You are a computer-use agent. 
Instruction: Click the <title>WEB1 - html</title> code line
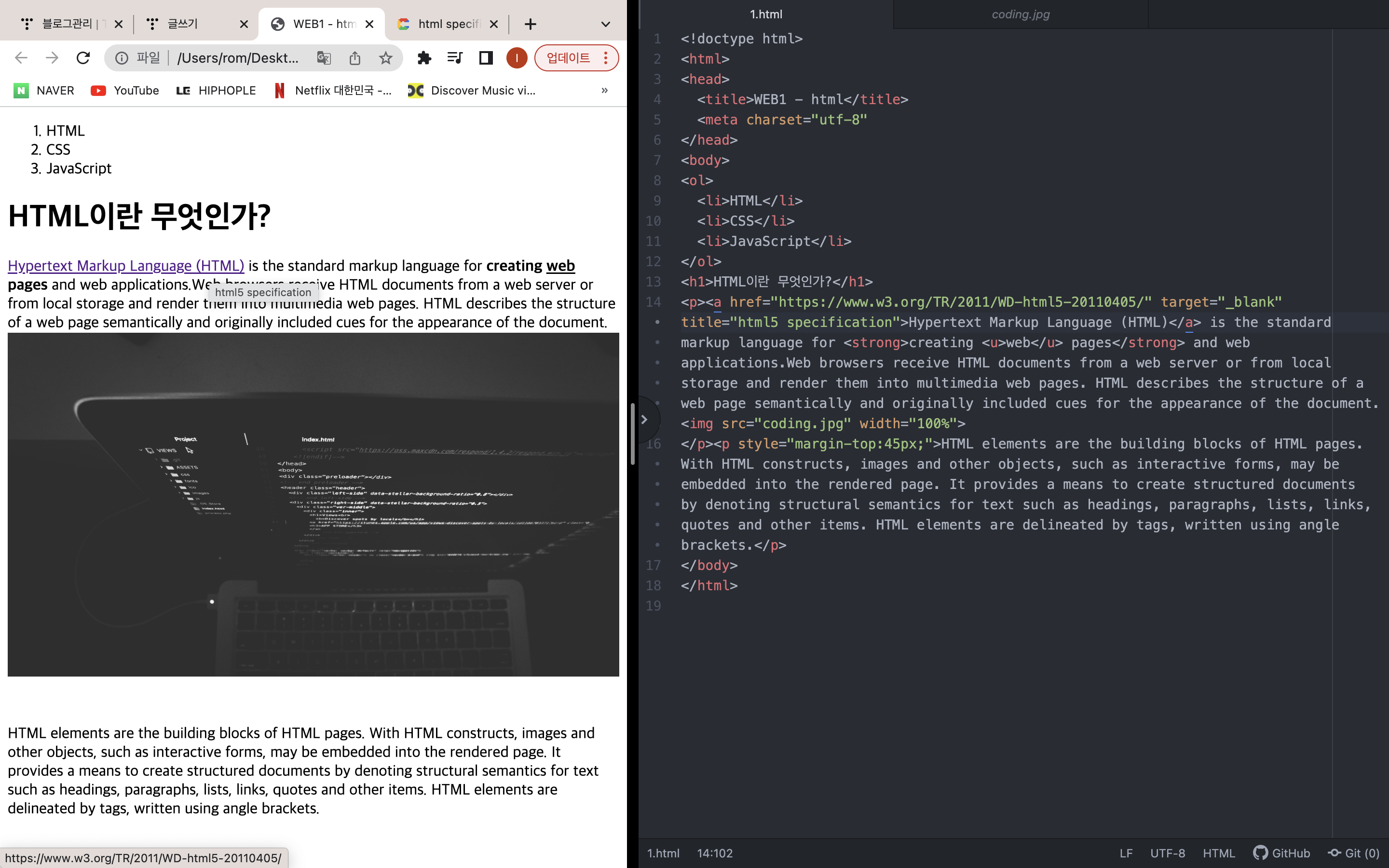803,99
